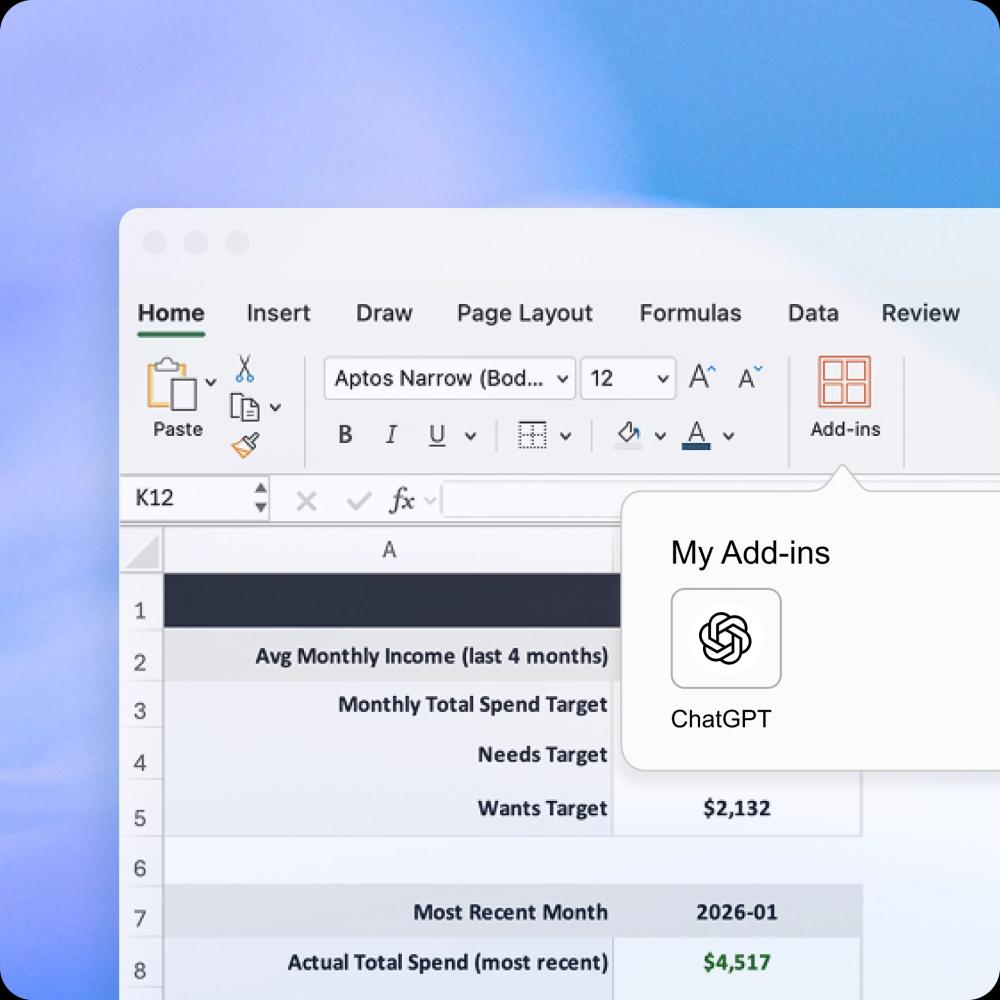Screen dimensions: 1000x1000
Task: Click the 'My Add-ins' heading
Action: click(750, 552)
